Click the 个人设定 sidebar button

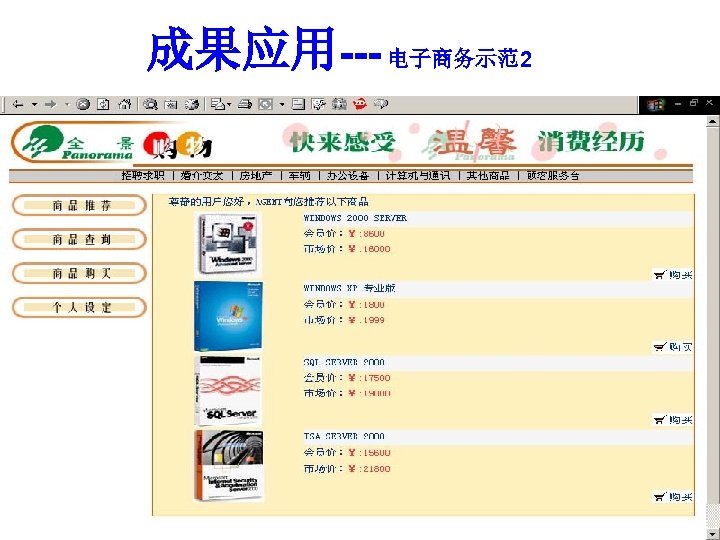click(x=79, y=307)
